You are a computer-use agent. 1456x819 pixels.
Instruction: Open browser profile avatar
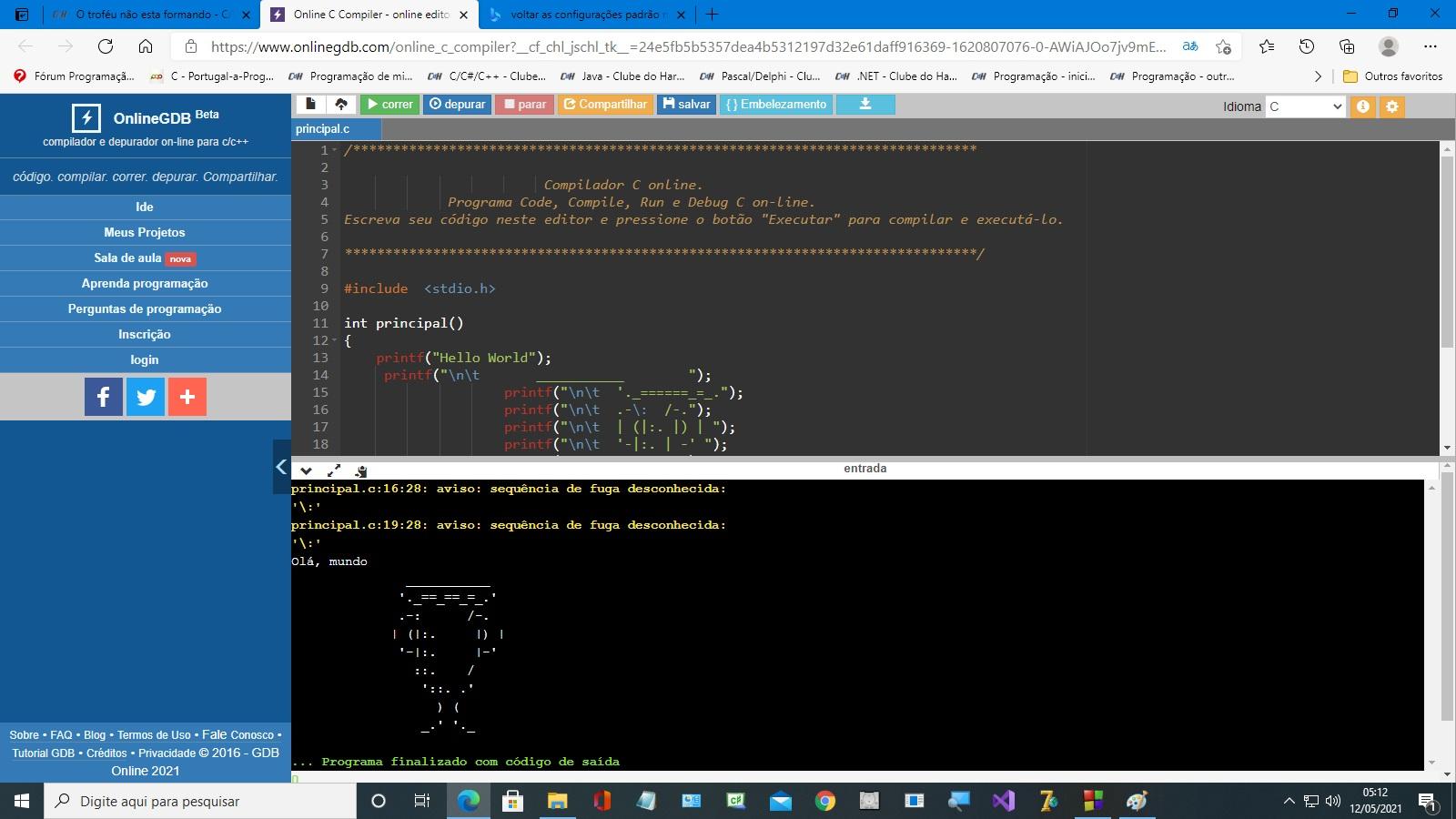point(1389,46)
